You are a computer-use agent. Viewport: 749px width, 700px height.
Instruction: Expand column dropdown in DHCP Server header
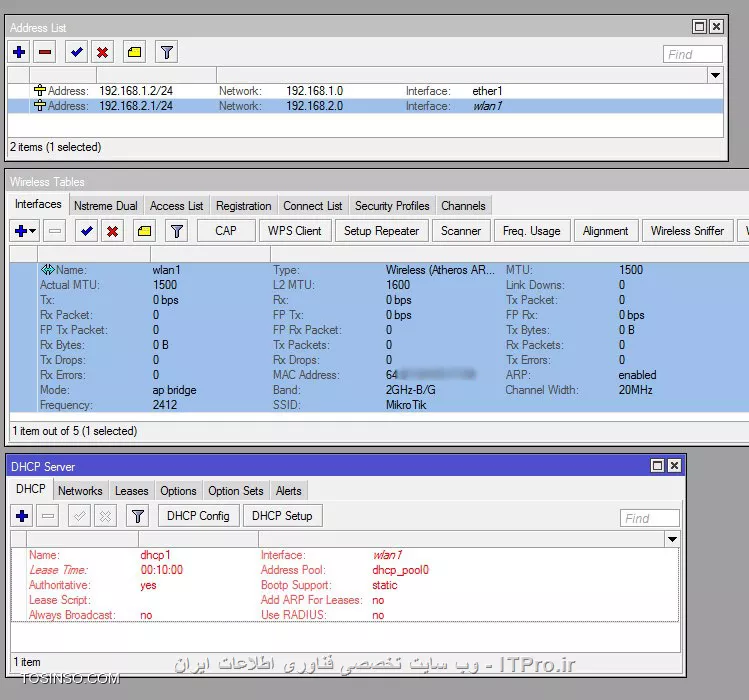[x=672, y=539]
